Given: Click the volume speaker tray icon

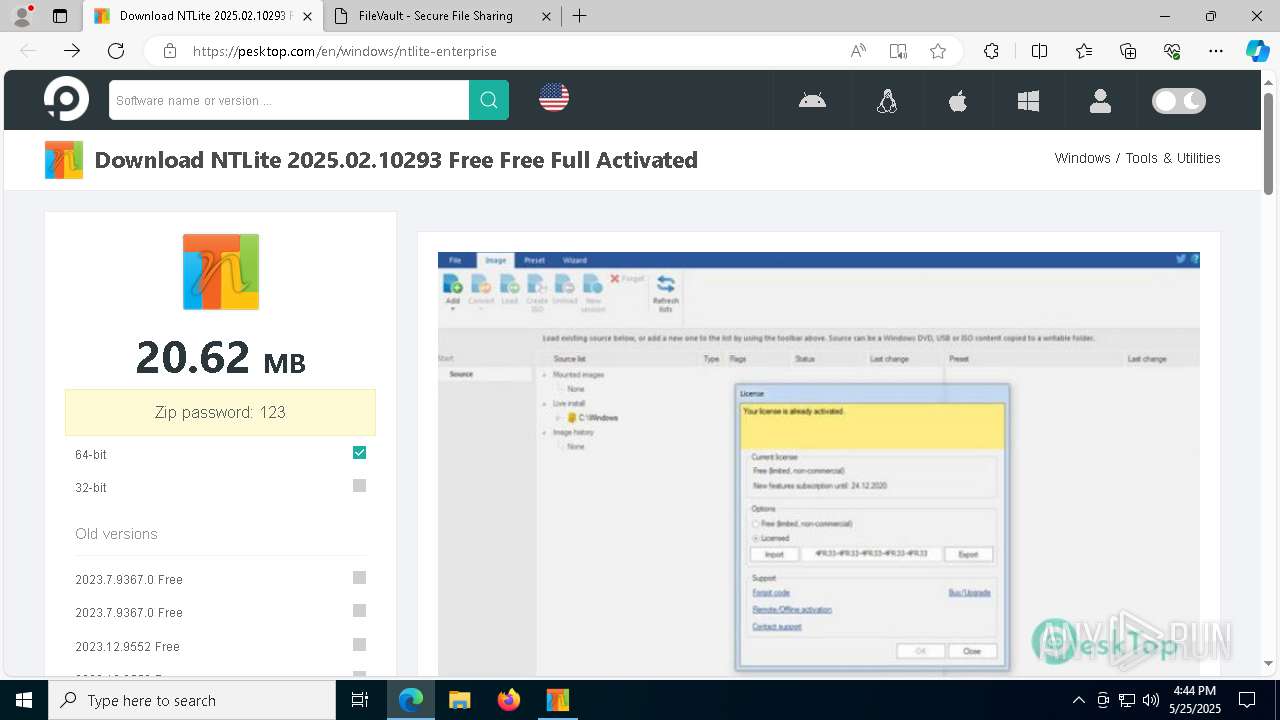Looking at the screenshot, I should pos(1151,700).
